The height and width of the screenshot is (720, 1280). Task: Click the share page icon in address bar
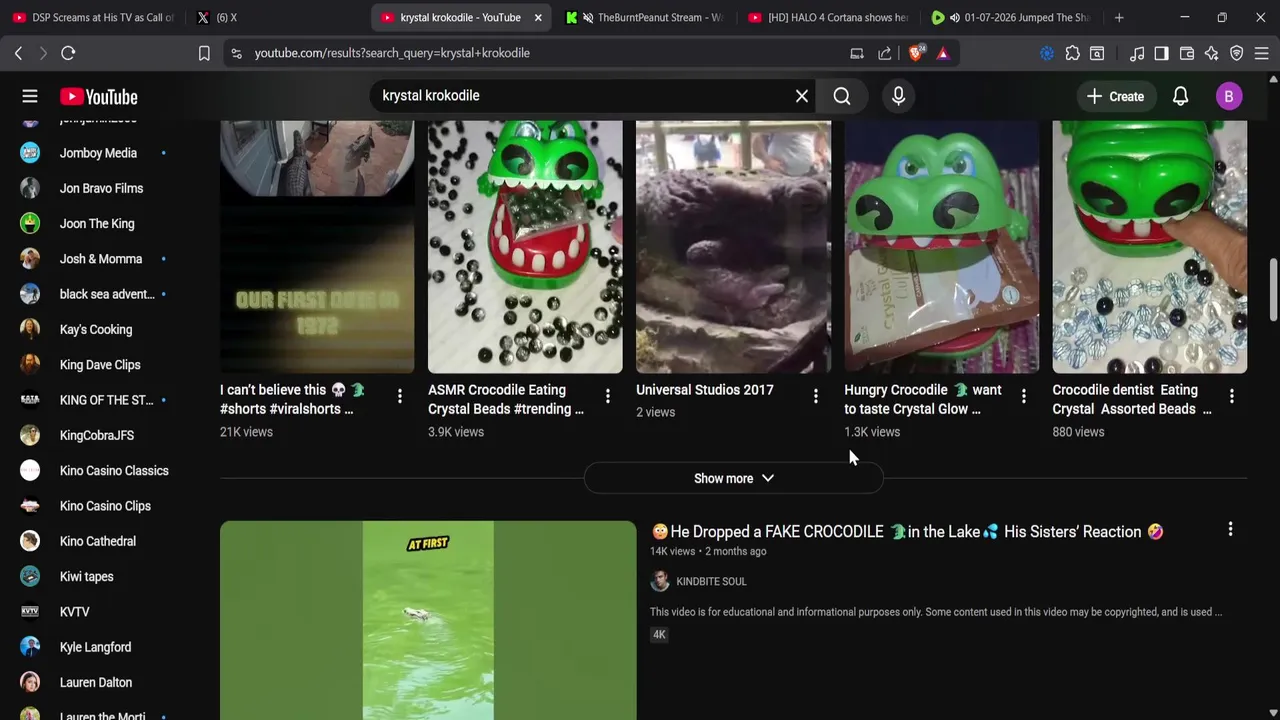[x=885, y=53]
